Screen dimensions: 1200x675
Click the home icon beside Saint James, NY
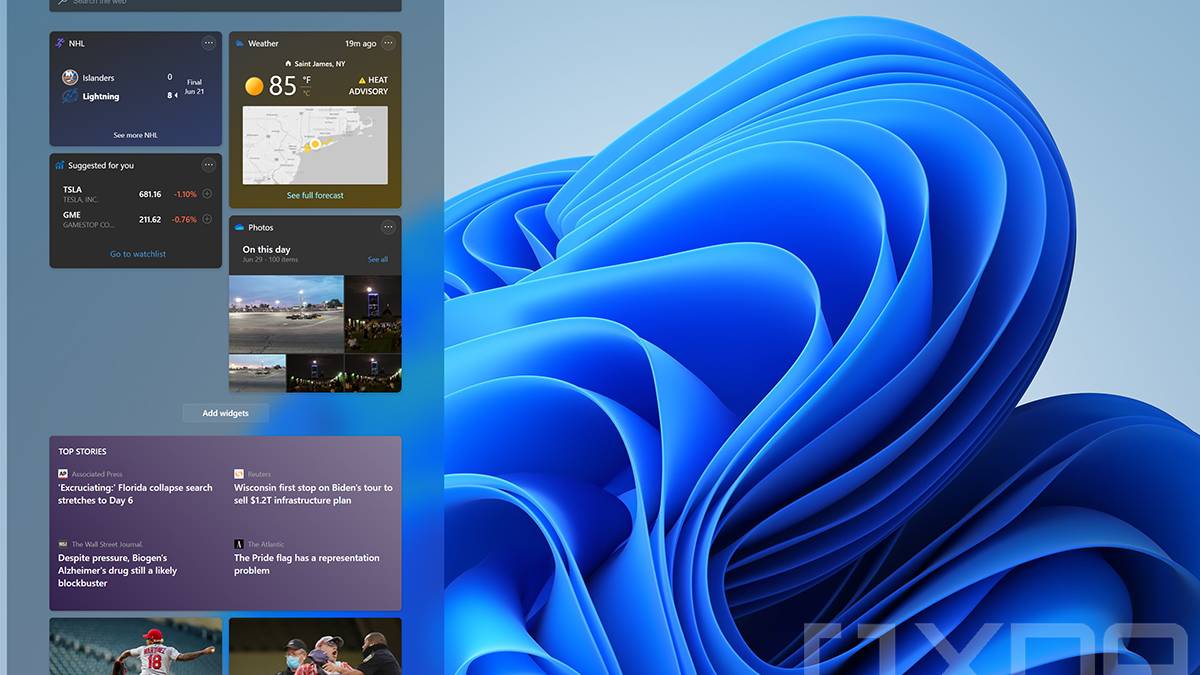[x=288, y=63]
